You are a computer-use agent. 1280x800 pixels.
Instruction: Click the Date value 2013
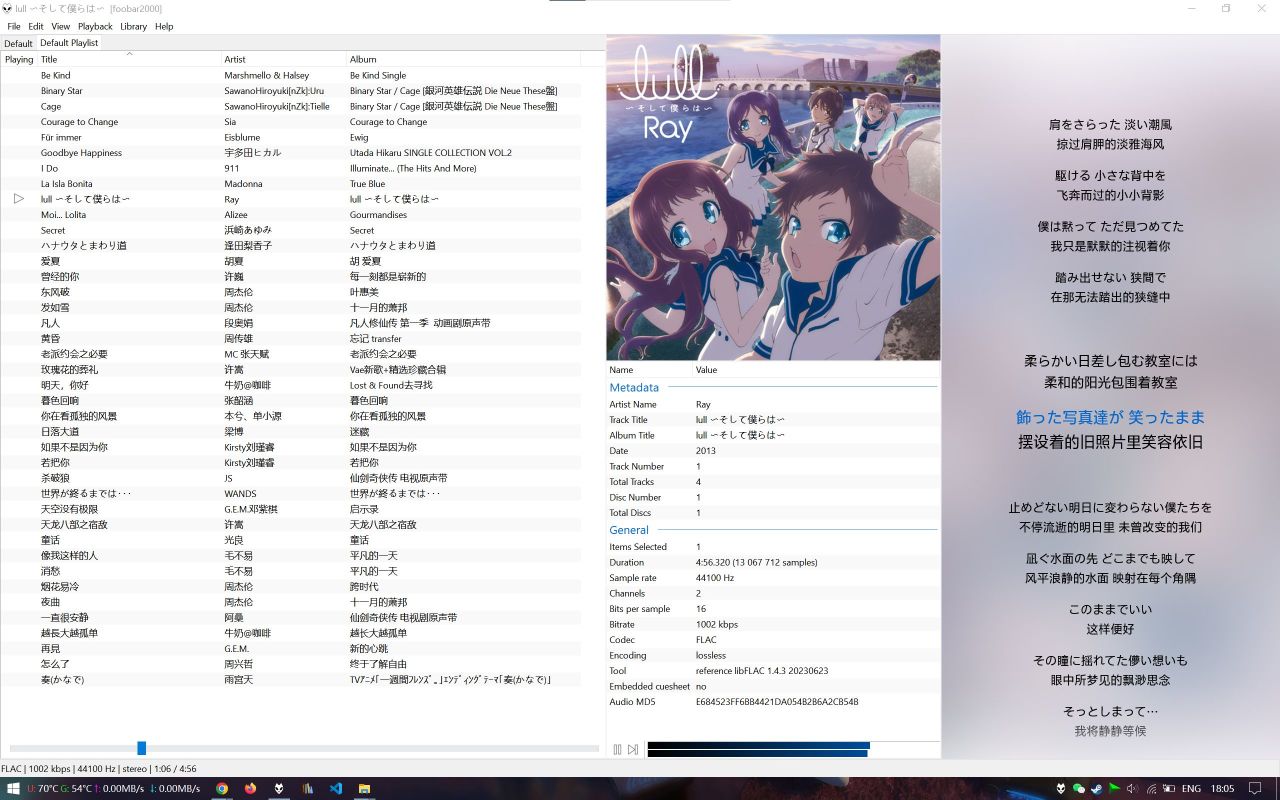(705, 451)
